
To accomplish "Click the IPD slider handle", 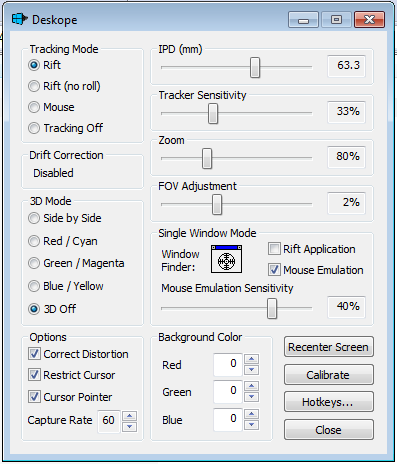I will 255,67.
